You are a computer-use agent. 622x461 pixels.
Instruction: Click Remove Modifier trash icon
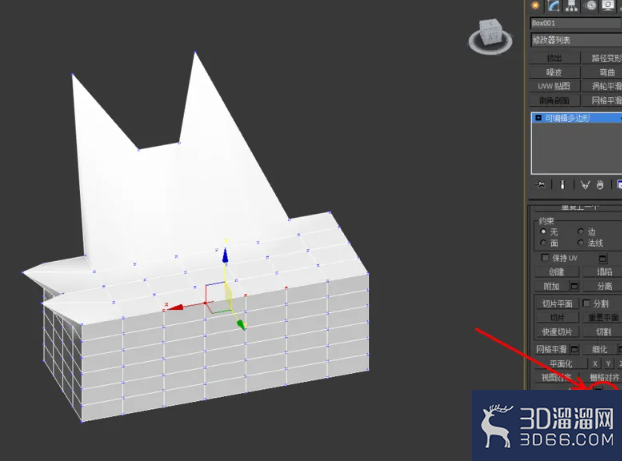(600, 185)
